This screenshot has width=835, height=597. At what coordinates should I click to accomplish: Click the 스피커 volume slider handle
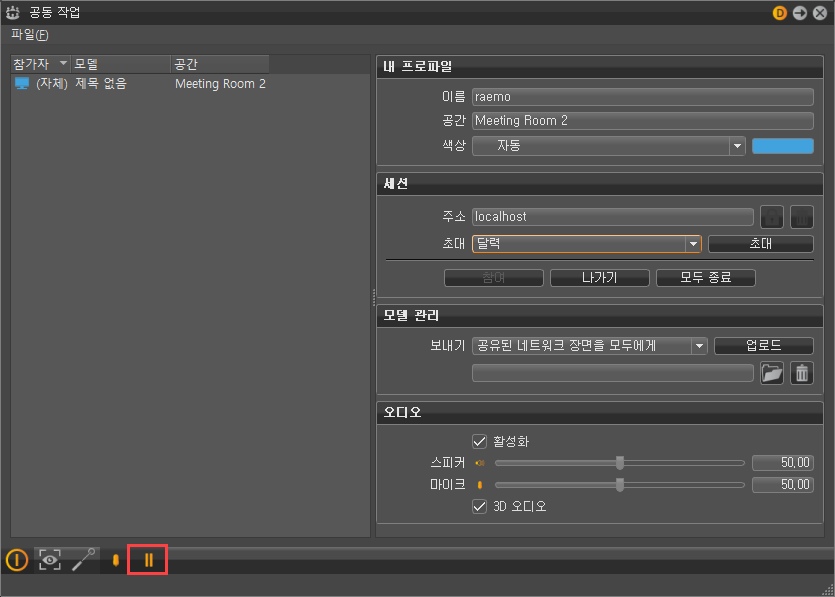tap(620, 463)
